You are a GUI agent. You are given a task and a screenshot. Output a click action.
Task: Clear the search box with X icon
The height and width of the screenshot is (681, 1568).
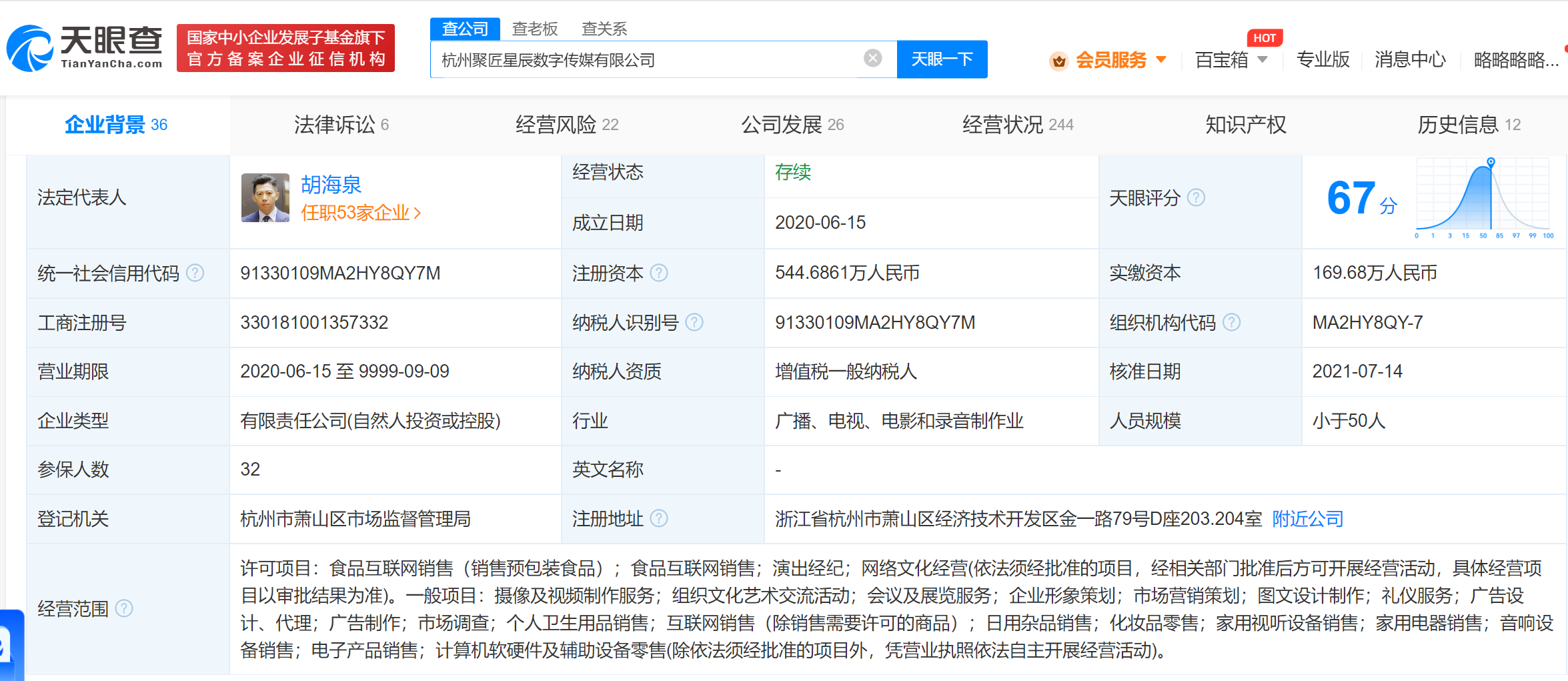tap(872, 59)
